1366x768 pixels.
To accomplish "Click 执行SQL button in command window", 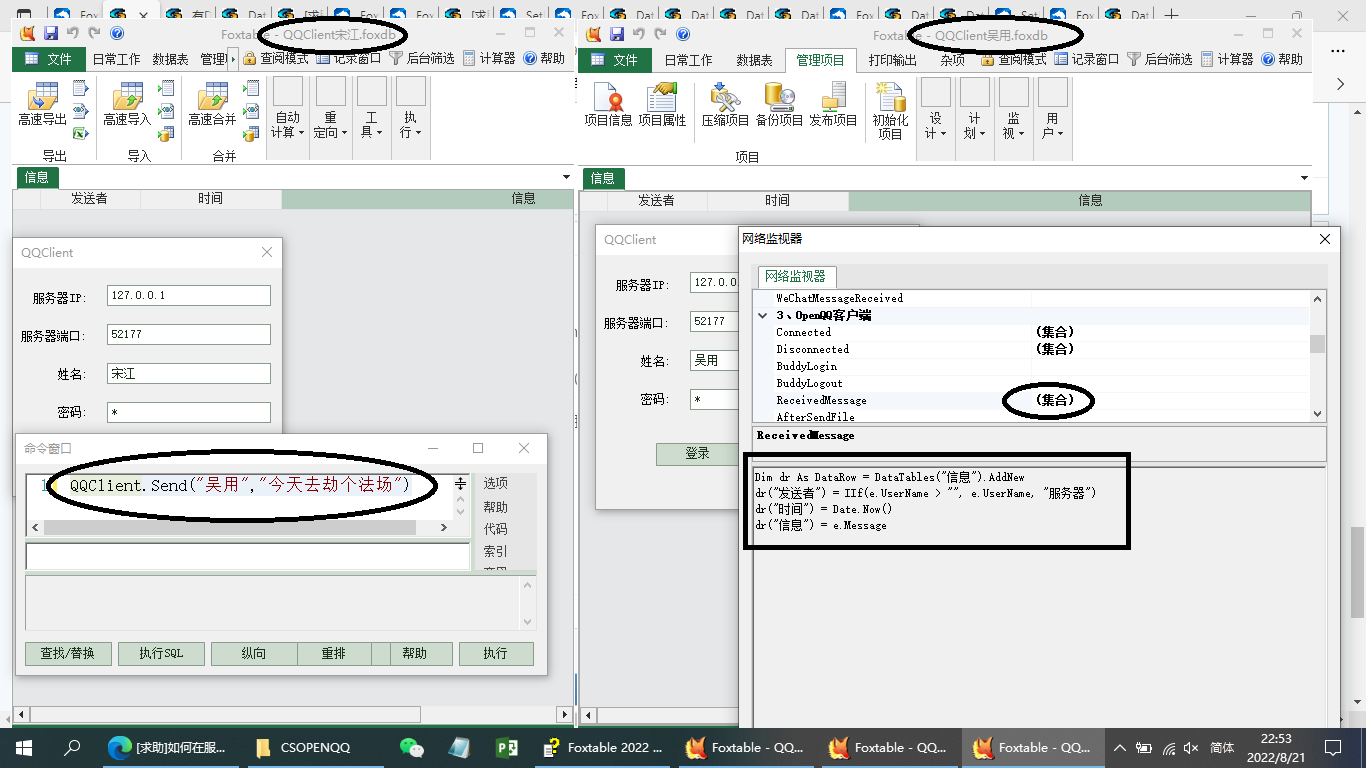I will point(161,653).
